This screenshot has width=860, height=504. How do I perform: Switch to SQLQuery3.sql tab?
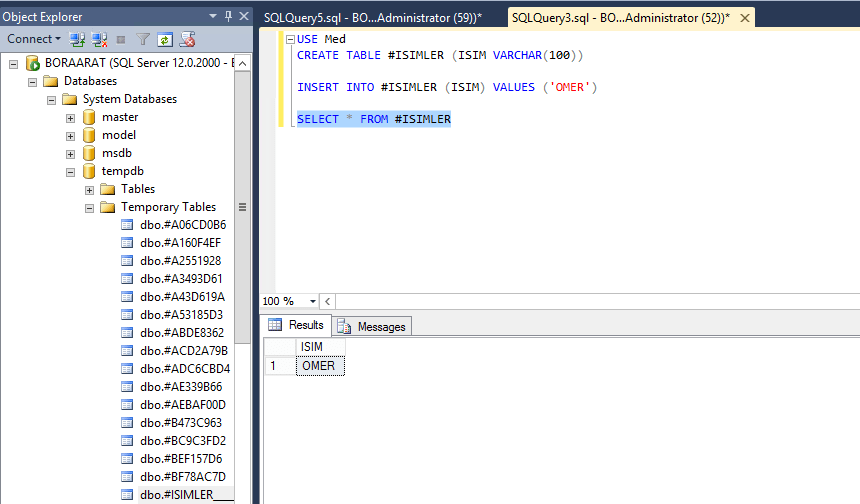621,18
